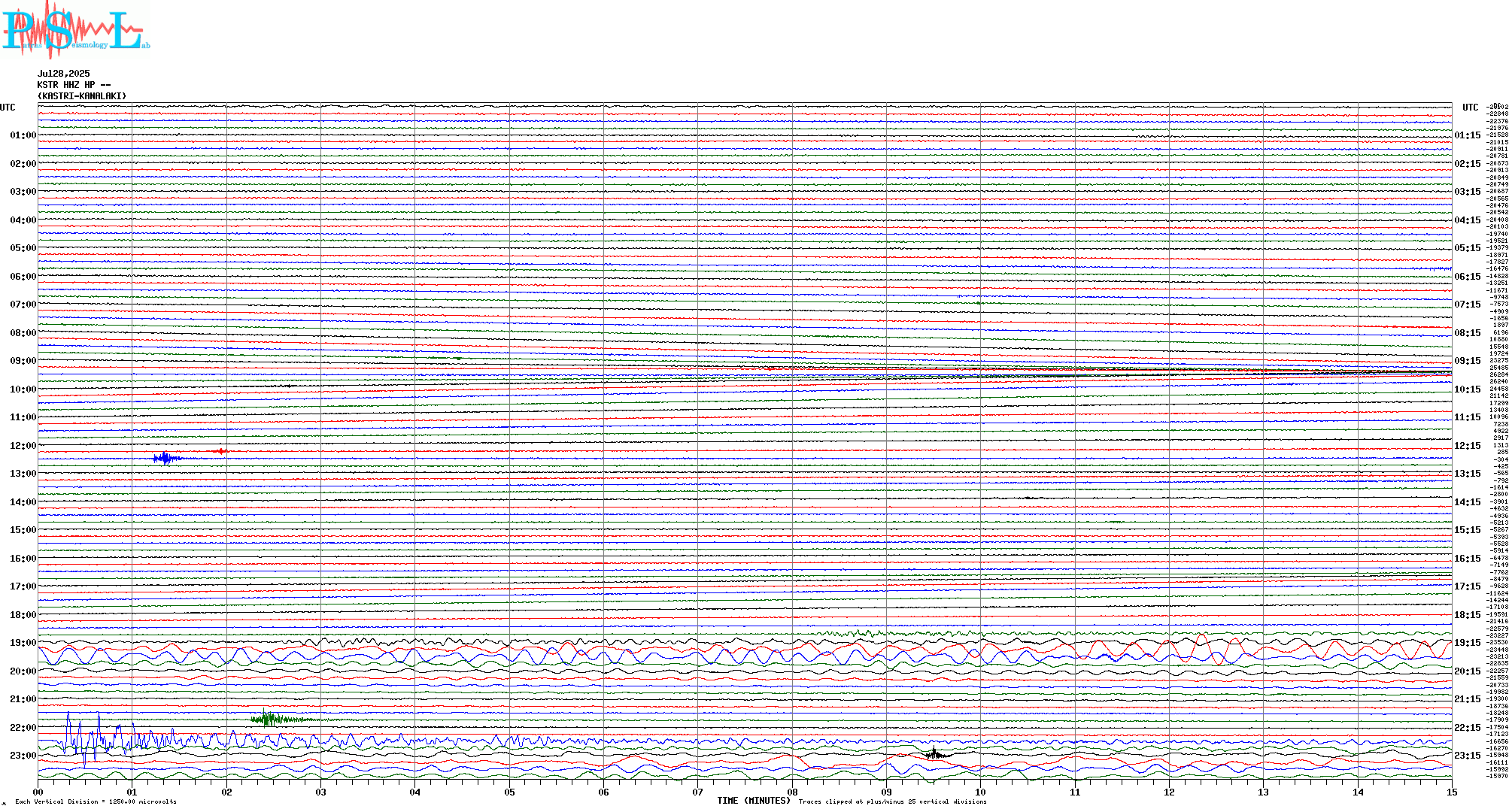Click the small red spike on the 12:15 trace

pyautogui.click(x=221, y=451)
